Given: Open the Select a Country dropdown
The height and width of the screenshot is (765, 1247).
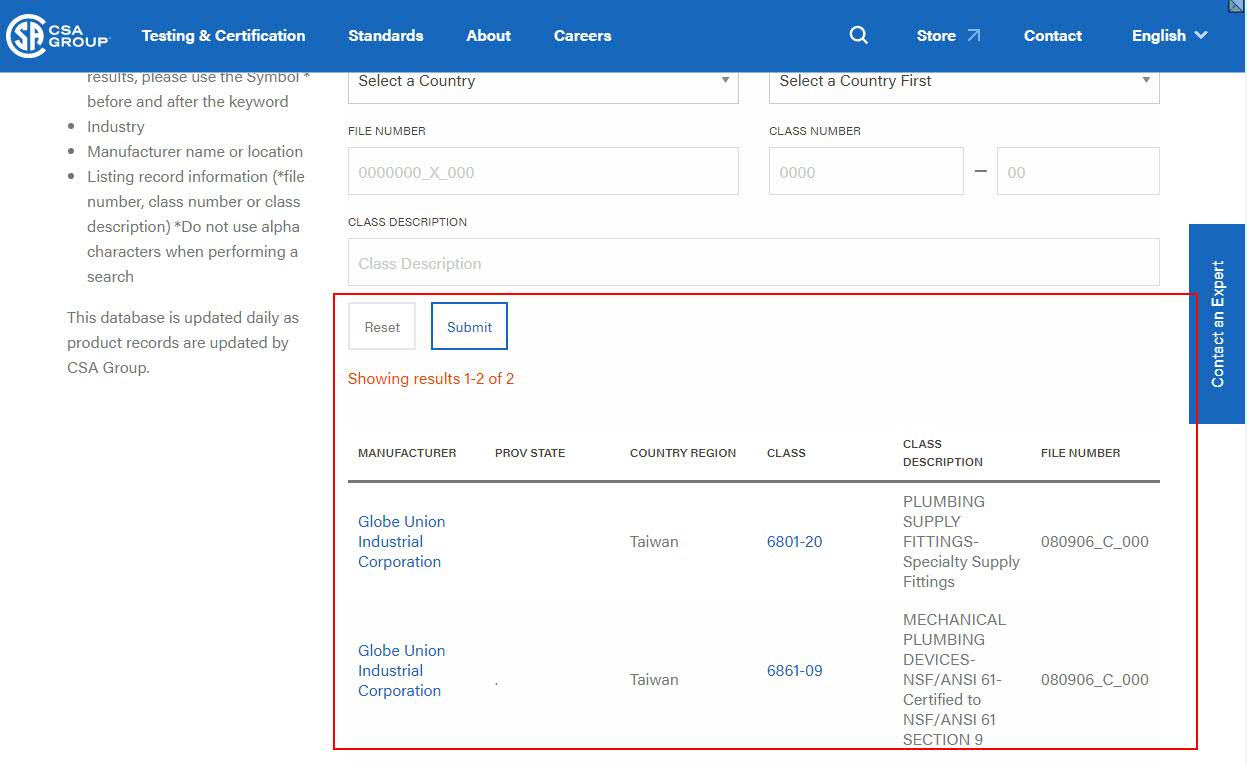Looking at the screenshot, I should (x=542, y=81).
